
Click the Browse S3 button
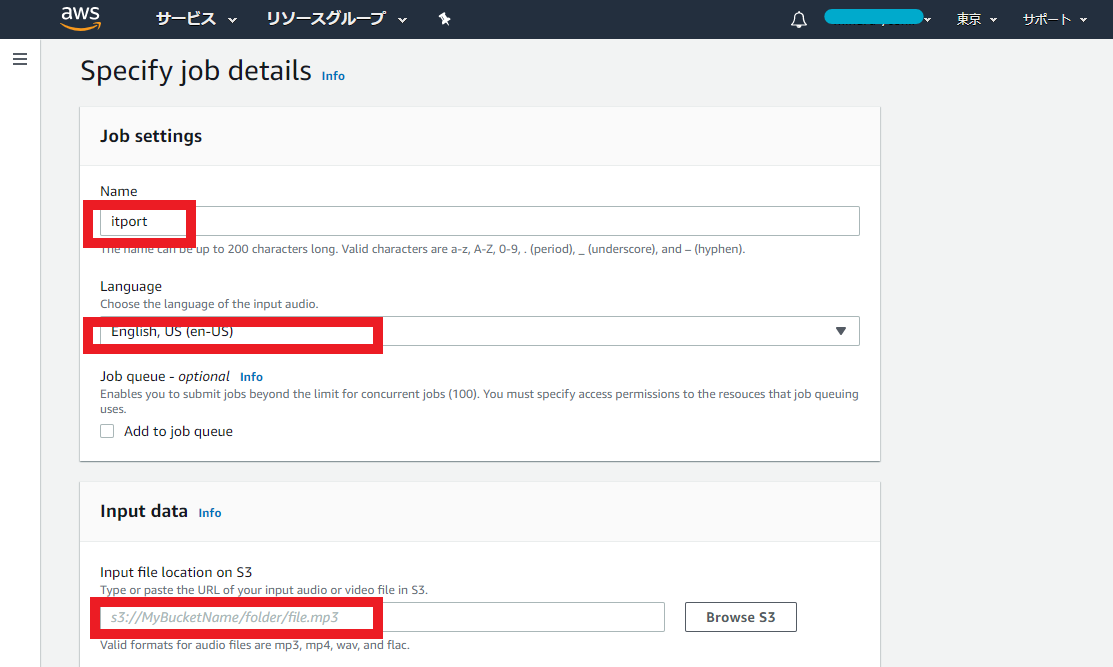coord(740,617)
